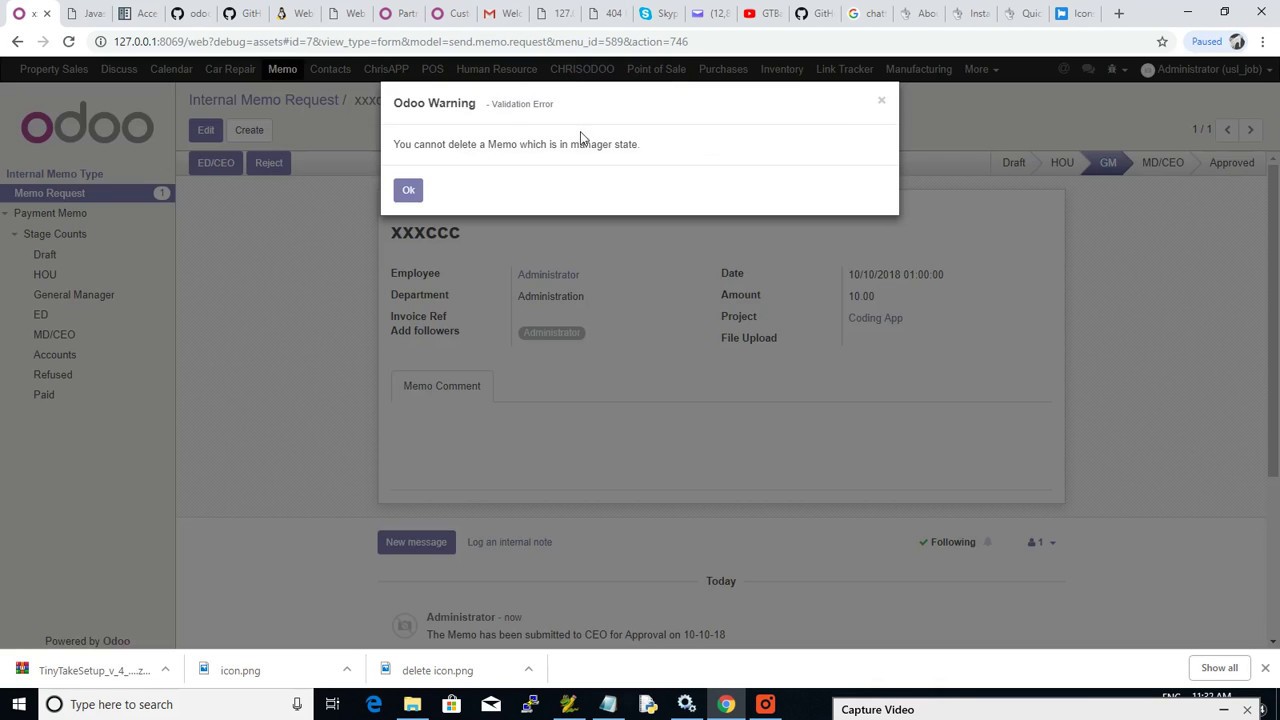1280x720 pixels.
Task: Click the browser address bar URL
Action: click(400, 42)
